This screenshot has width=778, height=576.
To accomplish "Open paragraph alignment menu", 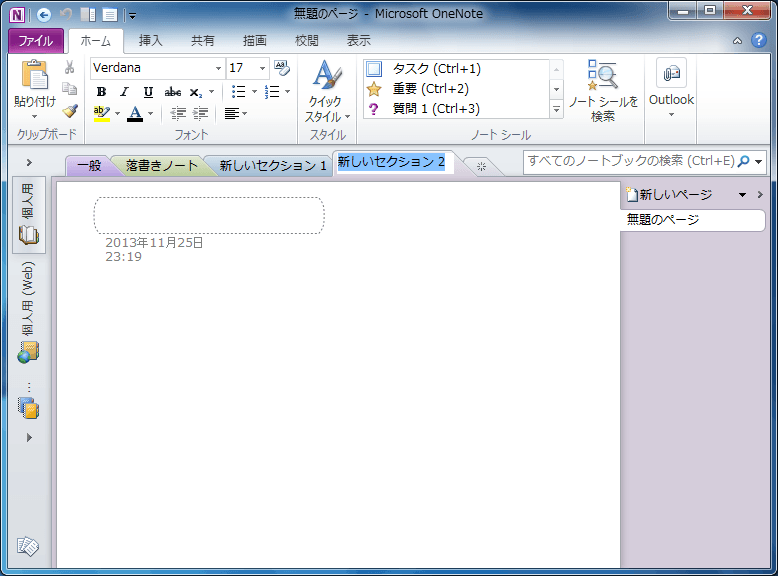I will tap(235, 114).
